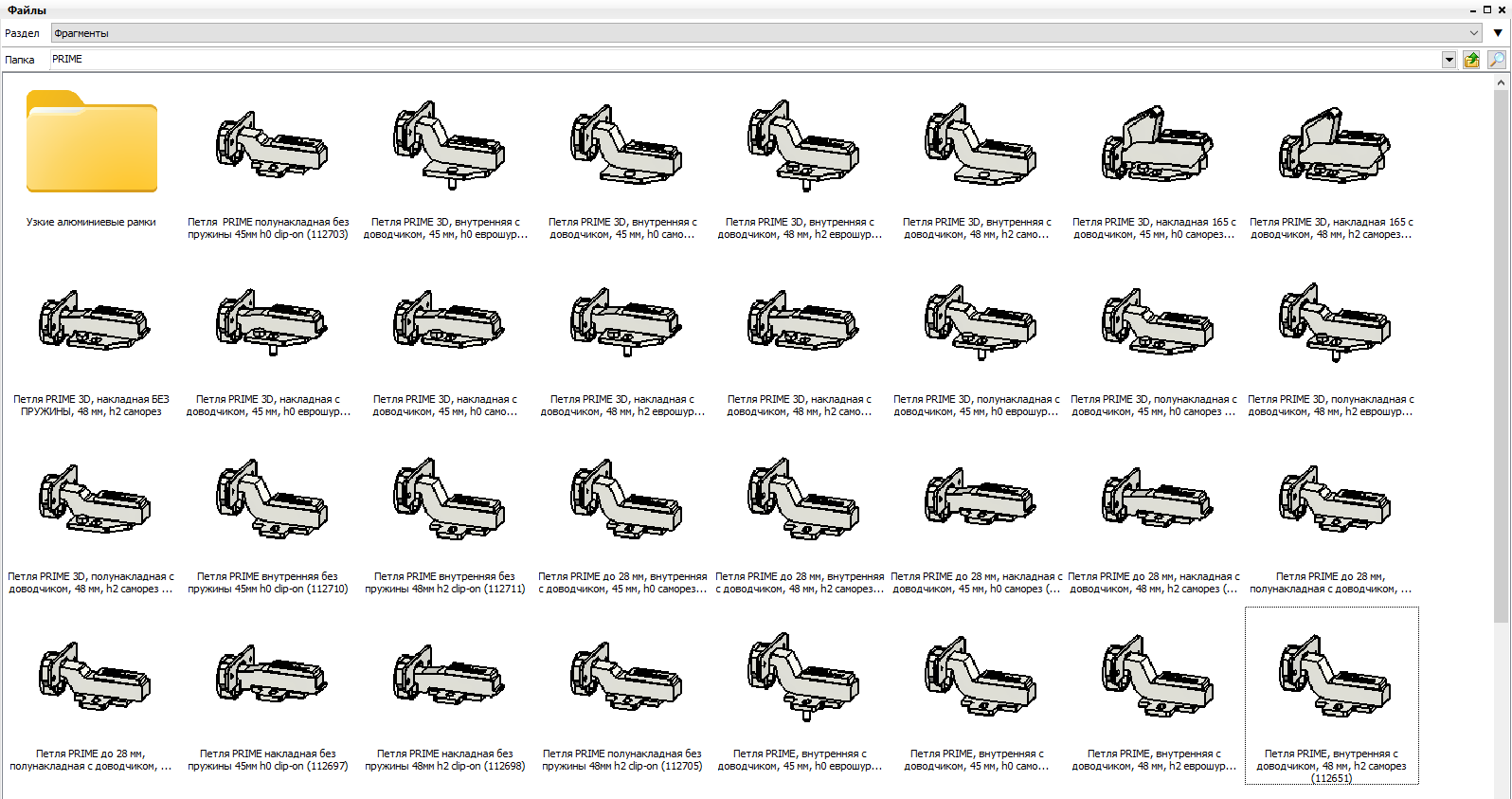
Task: Click the Папка field containing PRIME
Action: [746, 60]
